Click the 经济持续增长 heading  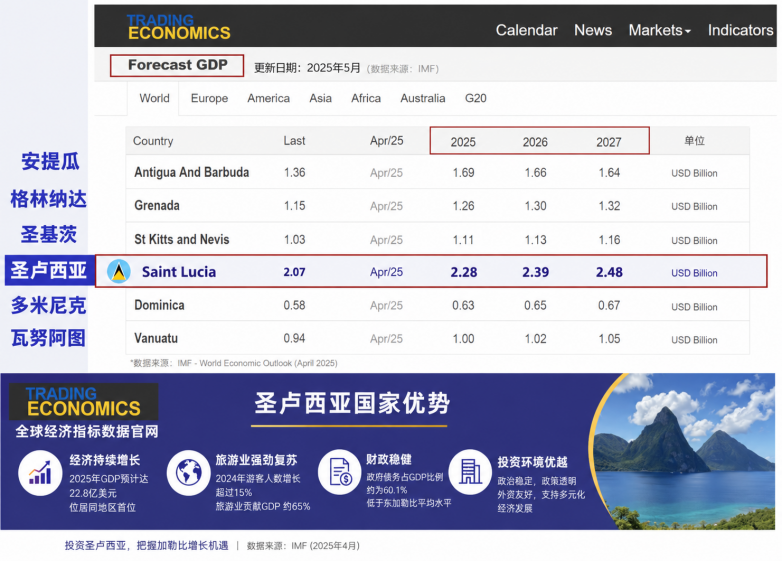click(105, 460)
